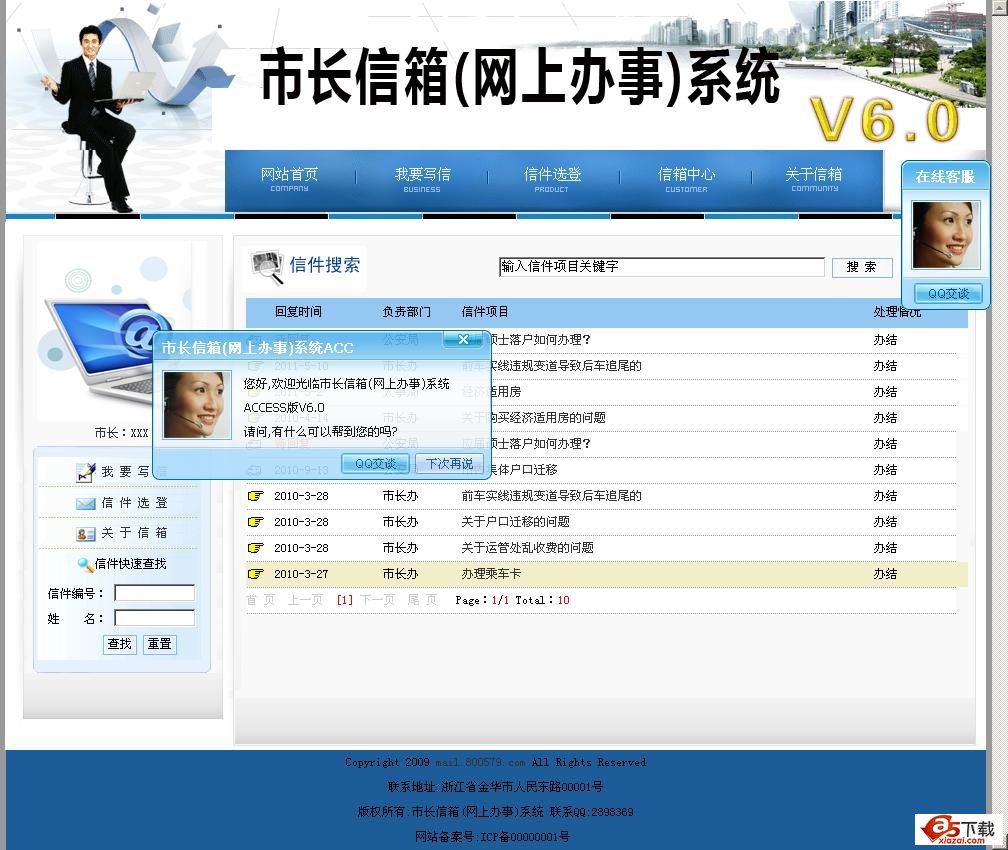This screenshot has height=850, width=1008.
Task: Click QQ交谈 button in welcome popup
Action: (376, 464)
